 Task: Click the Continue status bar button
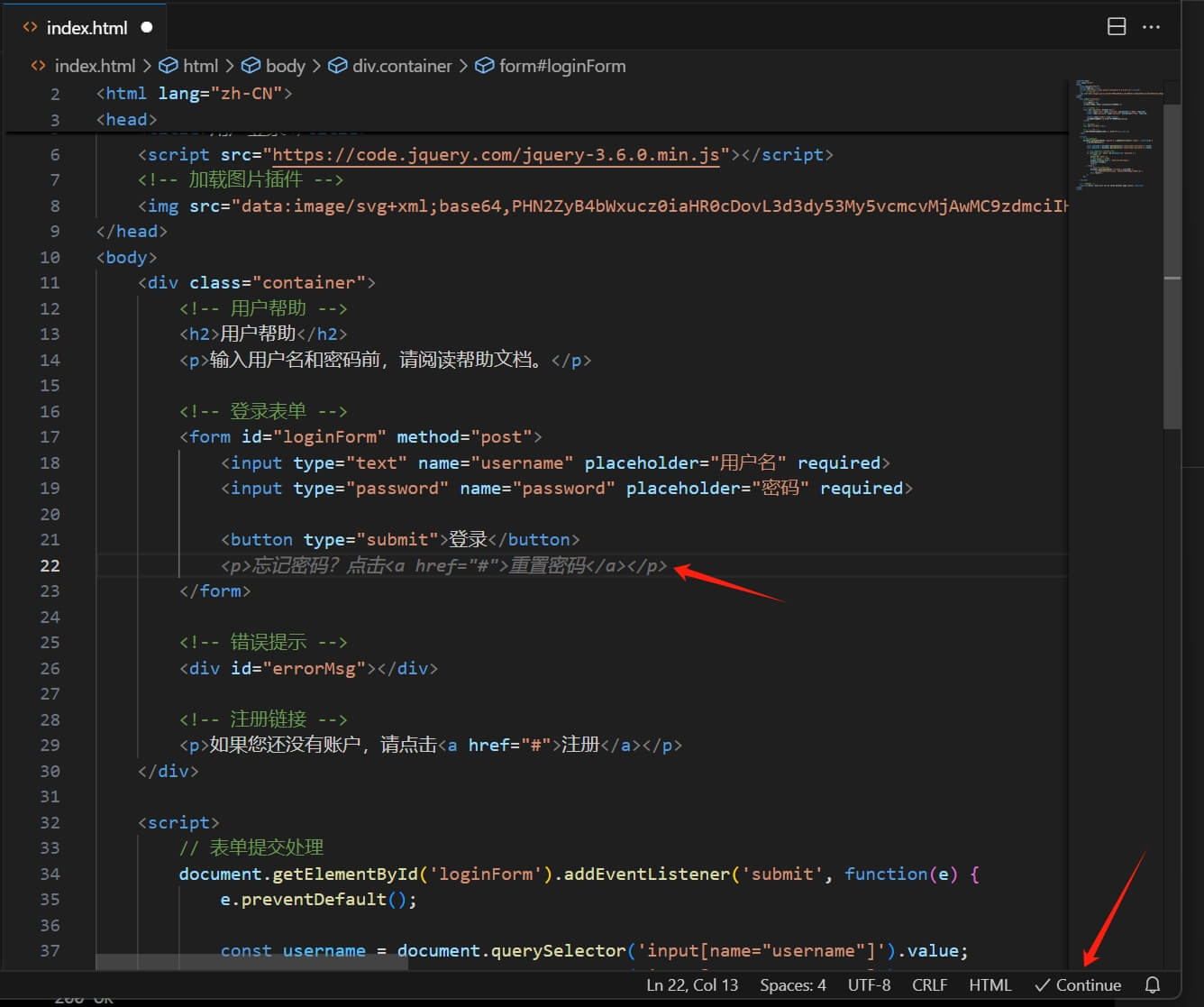pyautogui.click(x=1086, y=984)
